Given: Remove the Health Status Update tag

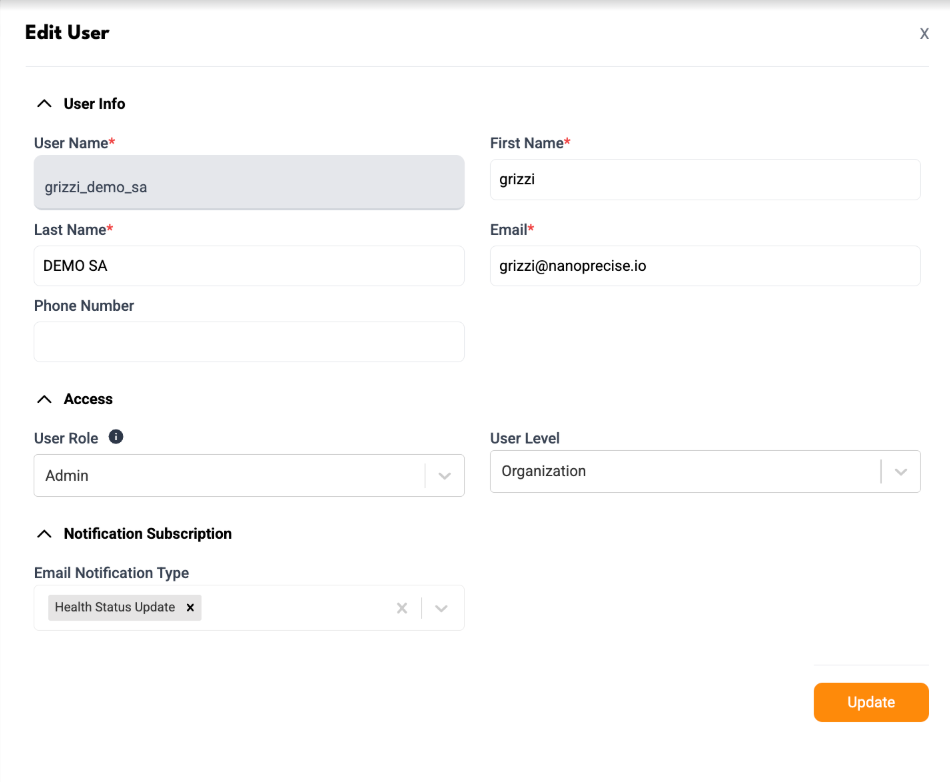Looking at the screenshot, I should pyautogui.click(x=190, y=608).
